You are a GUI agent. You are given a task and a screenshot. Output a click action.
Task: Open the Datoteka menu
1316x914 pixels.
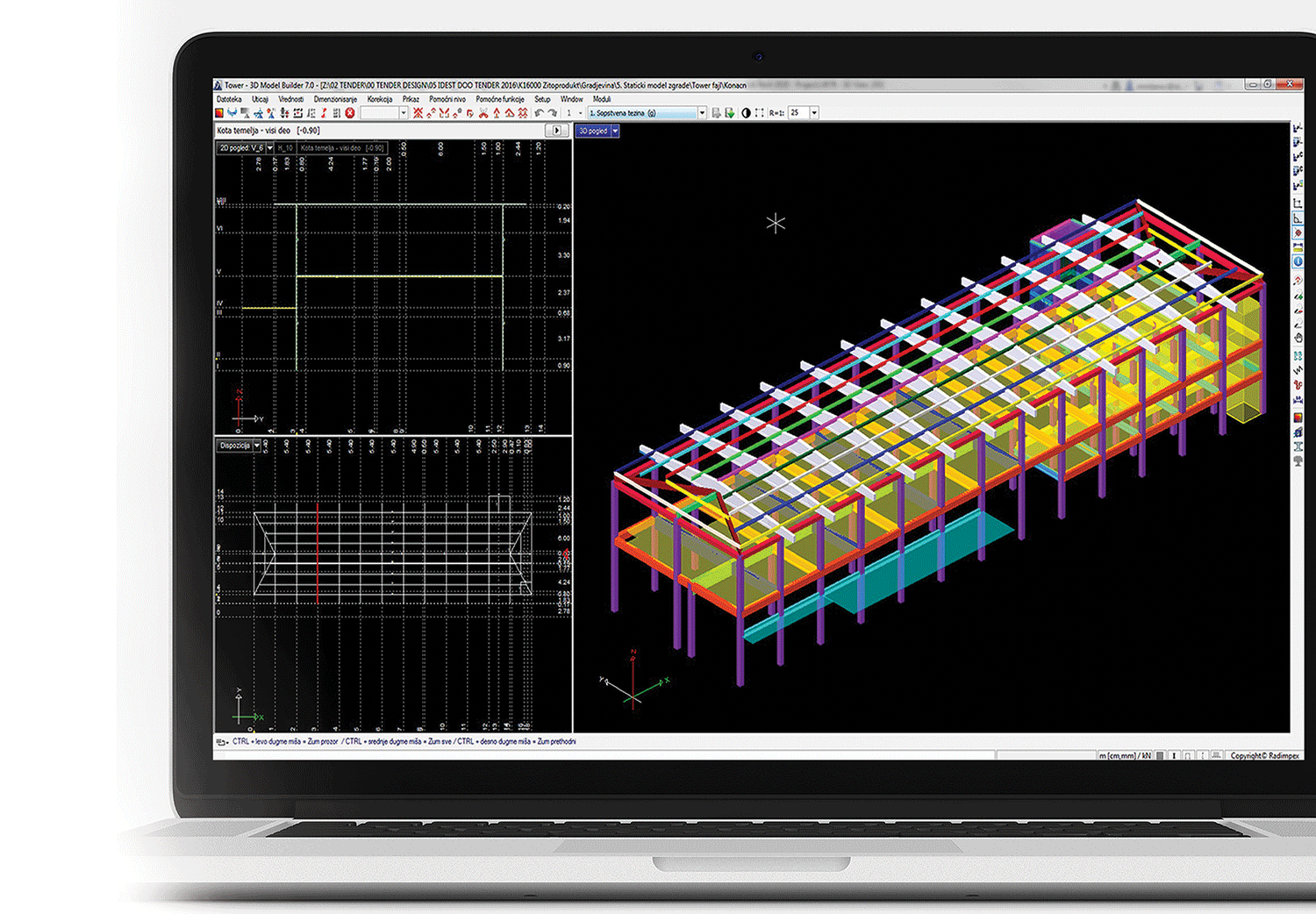point(229,99)
